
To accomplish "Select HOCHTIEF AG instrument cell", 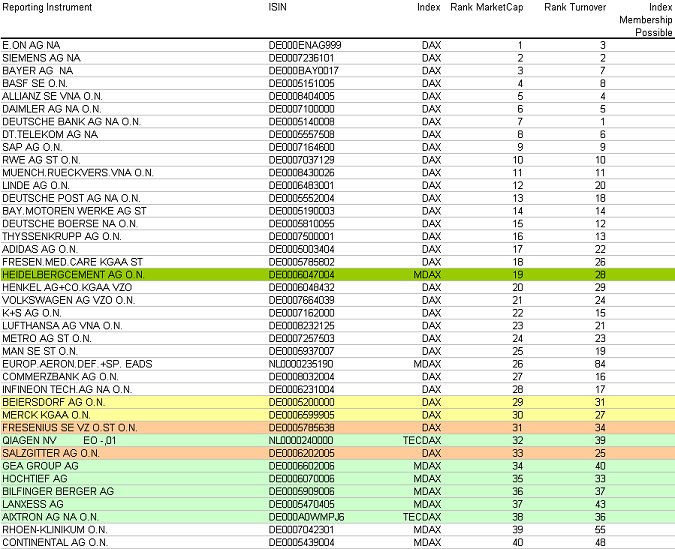I will (x=35, y=479).
